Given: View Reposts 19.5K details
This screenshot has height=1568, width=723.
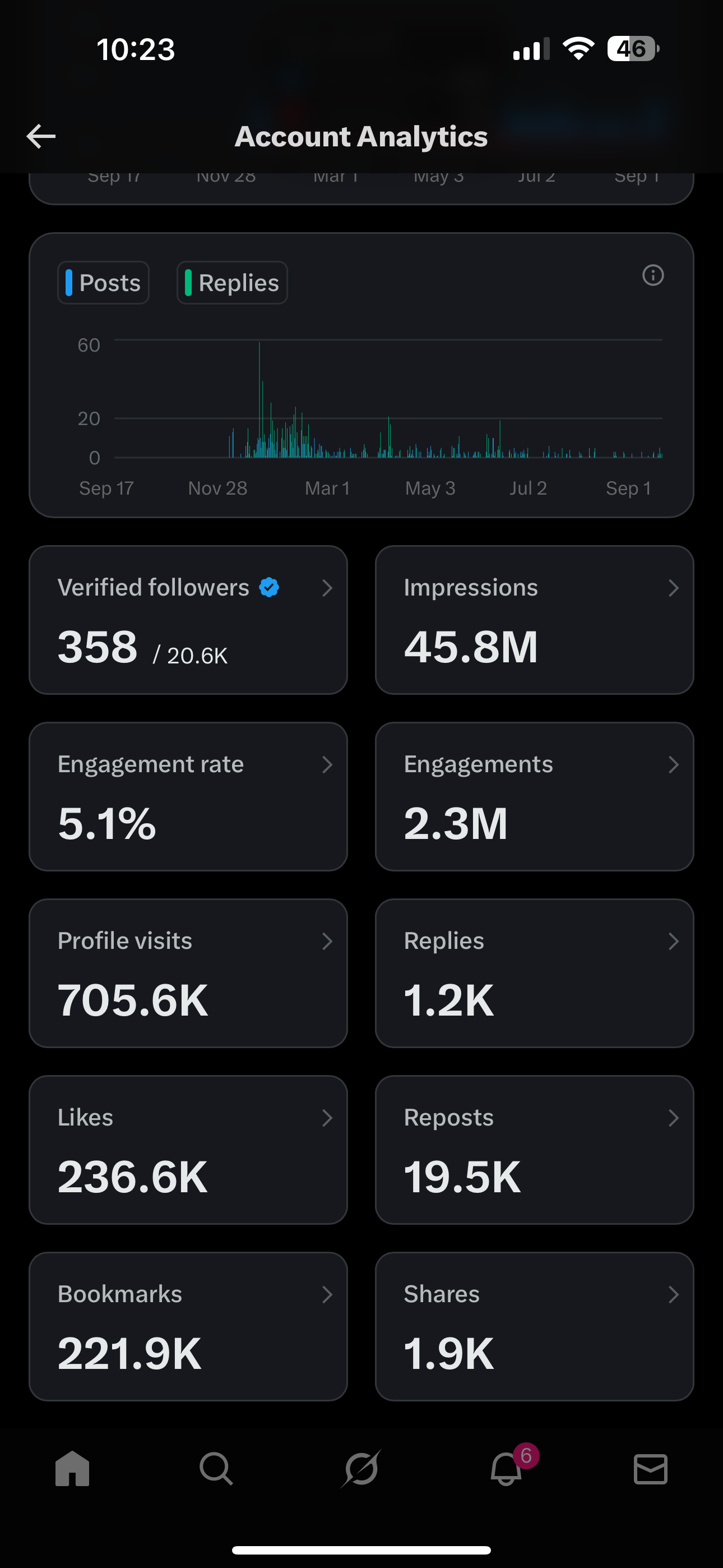Looking at the screenshot, I should (x=534, y=1150).
